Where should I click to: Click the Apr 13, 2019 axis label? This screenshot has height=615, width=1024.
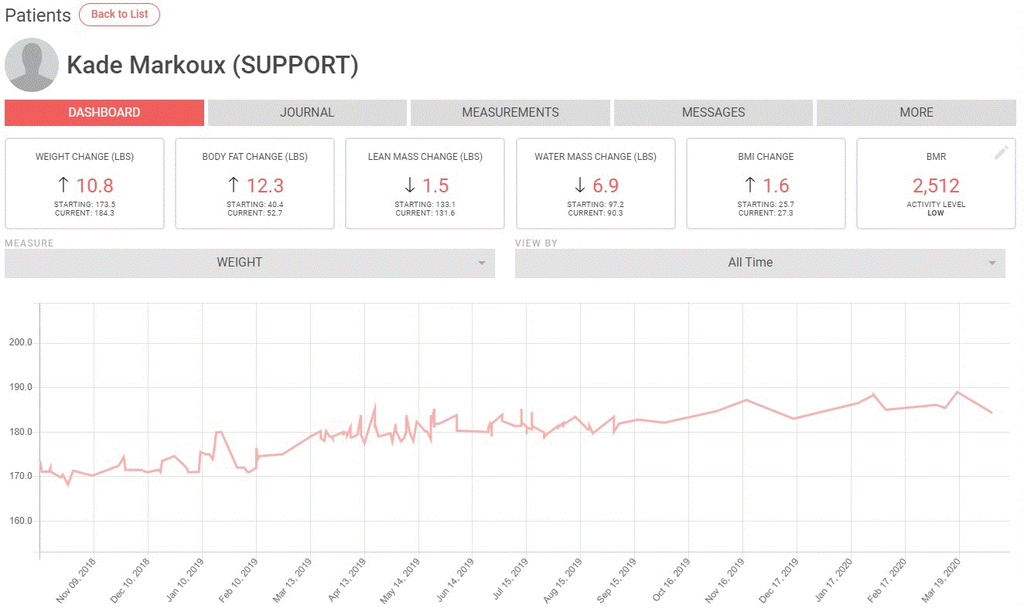(347, 580)
